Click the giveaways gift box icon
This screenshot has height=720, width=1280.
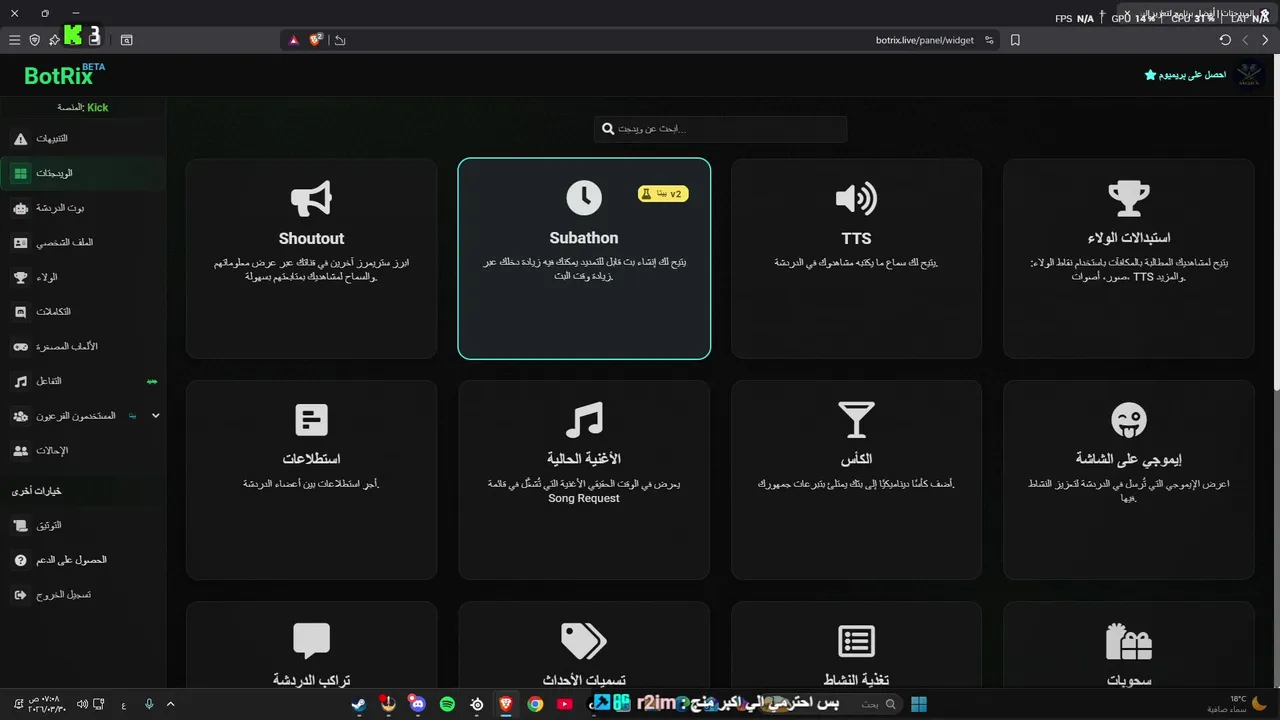pos(1129,641)
